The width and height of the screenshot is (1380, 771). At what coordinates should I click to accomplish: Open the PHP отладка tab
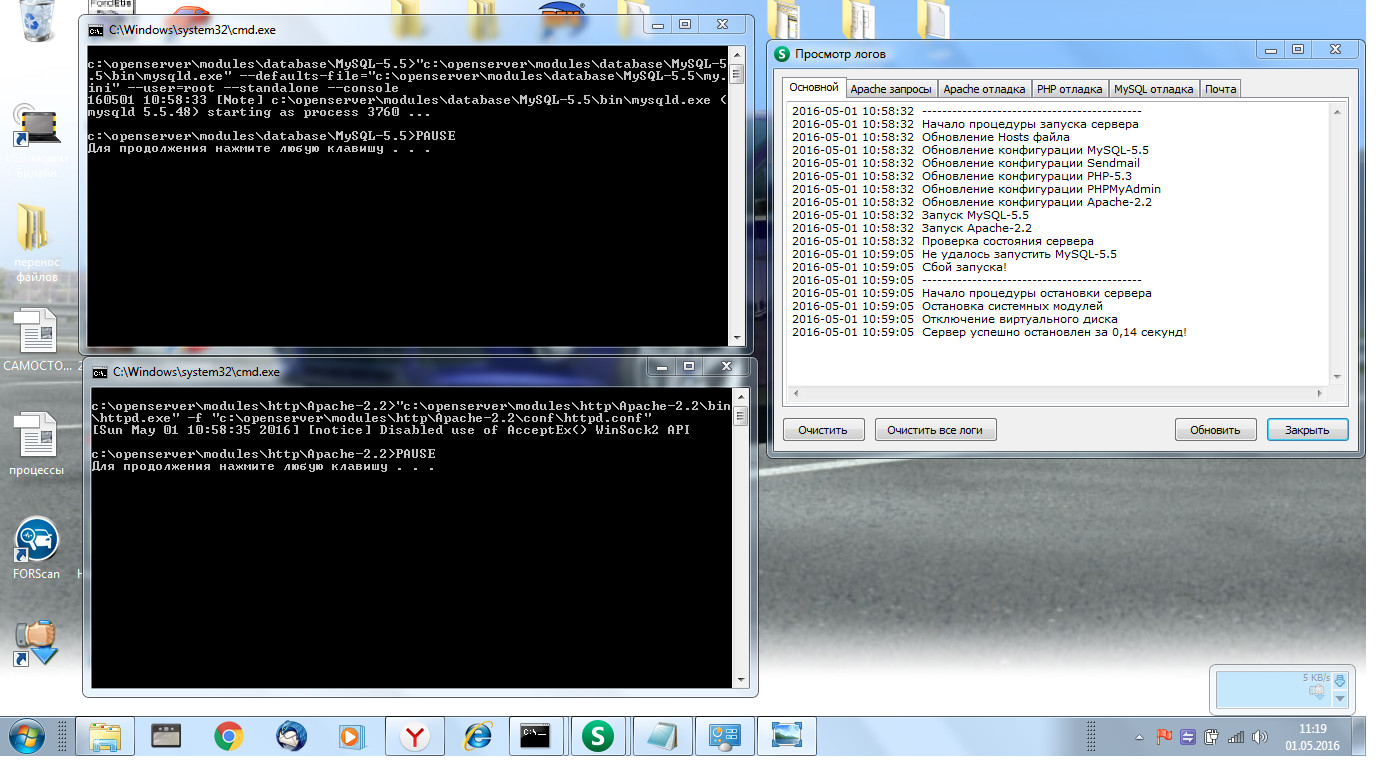pos(1069,89)
